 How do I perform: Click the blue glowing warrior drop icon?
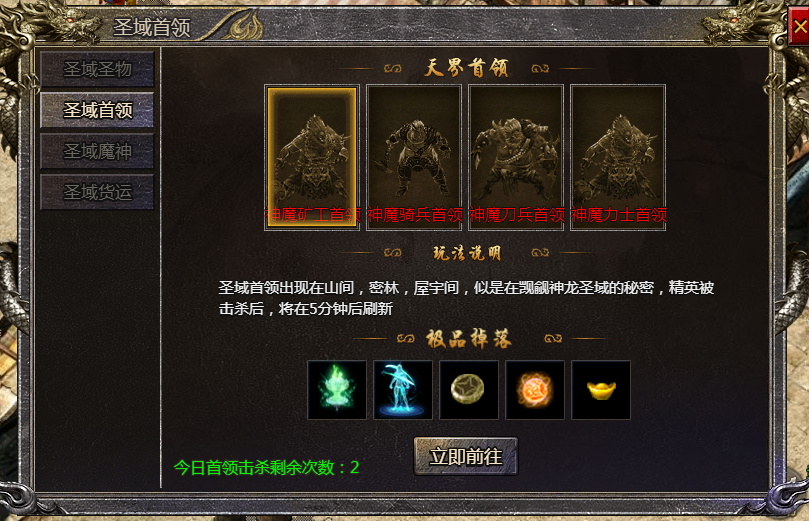coord(403,390)
